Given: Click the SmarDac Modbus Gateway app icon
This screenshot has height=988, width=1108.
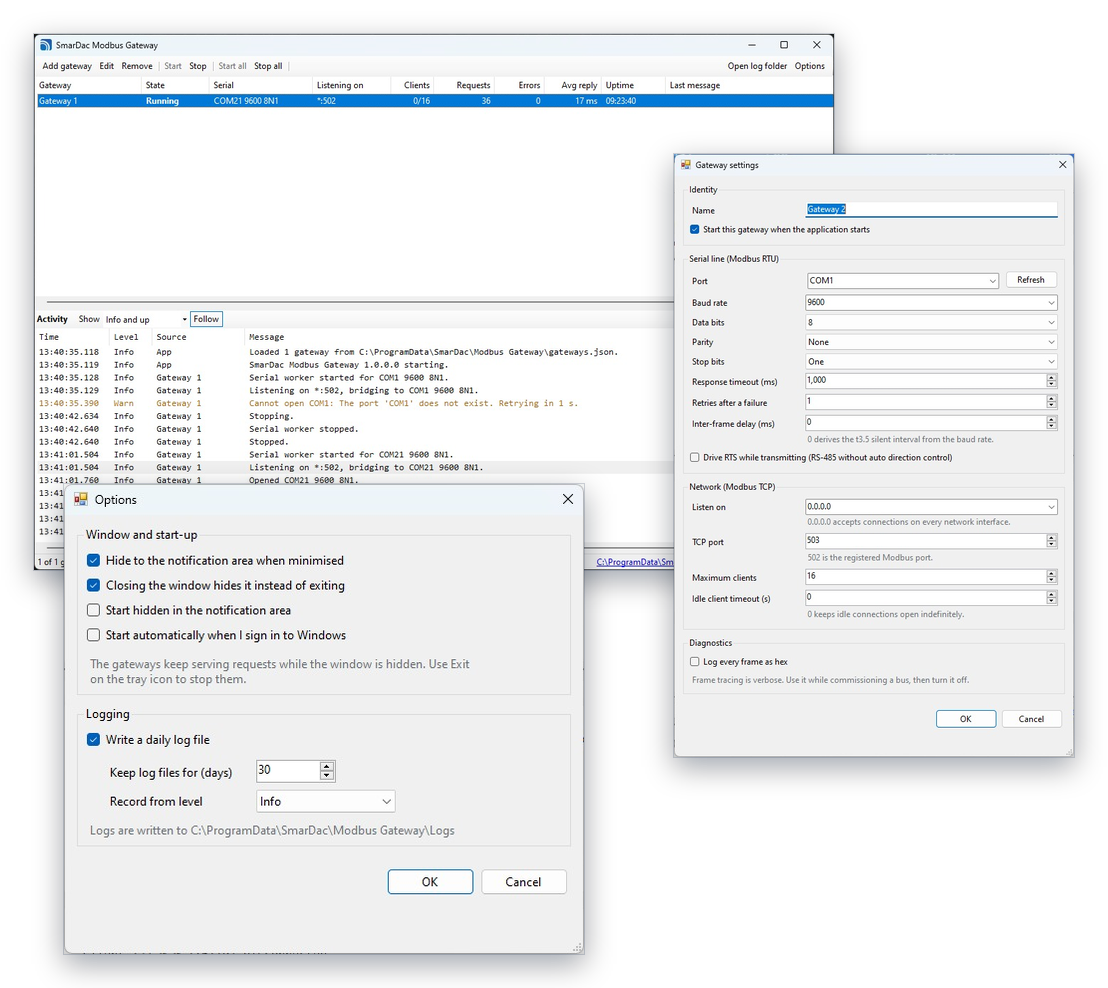Looking at the screenshot, I should click(46, 45).
